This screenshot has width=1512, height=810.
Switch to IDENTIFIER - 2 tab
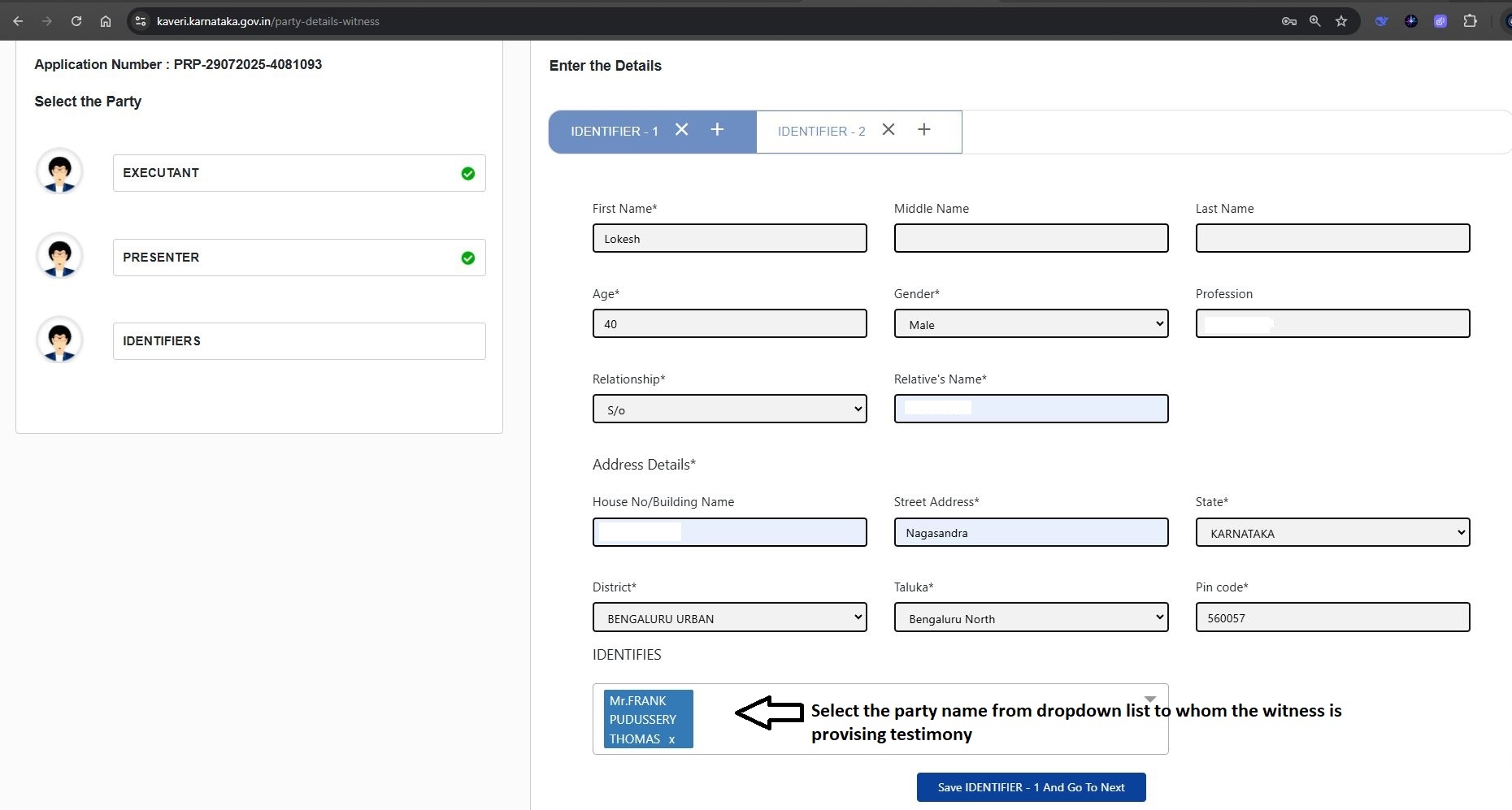tap(821, 132)
